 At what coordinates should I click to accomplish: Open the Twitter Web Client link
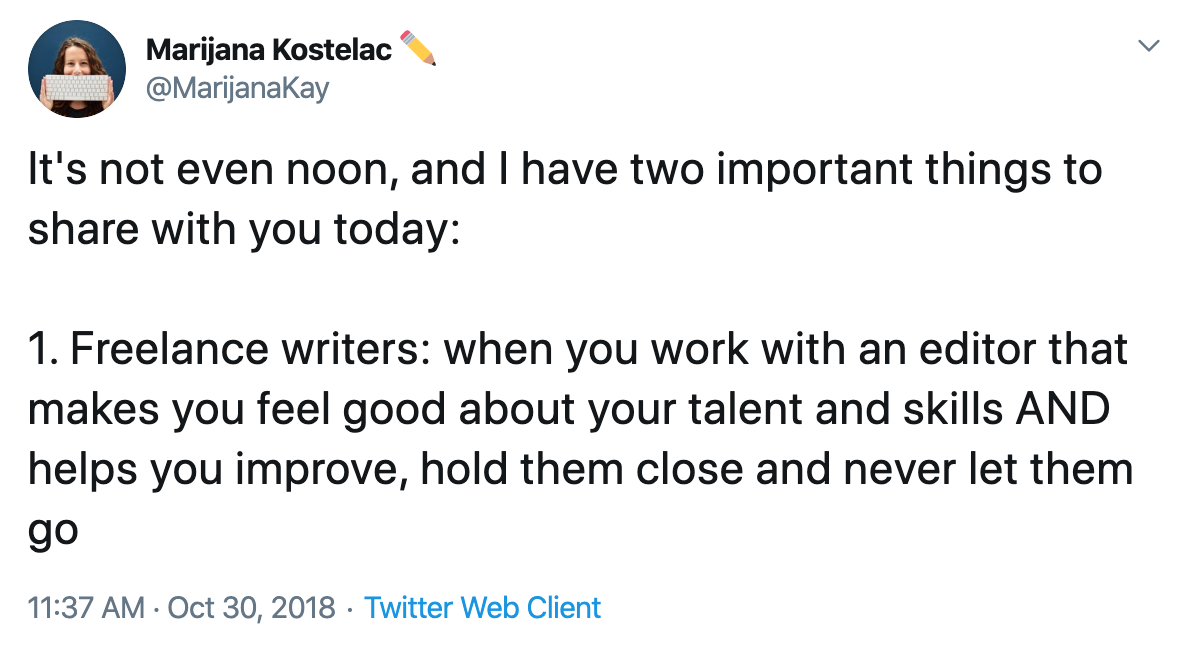(482, 607)
